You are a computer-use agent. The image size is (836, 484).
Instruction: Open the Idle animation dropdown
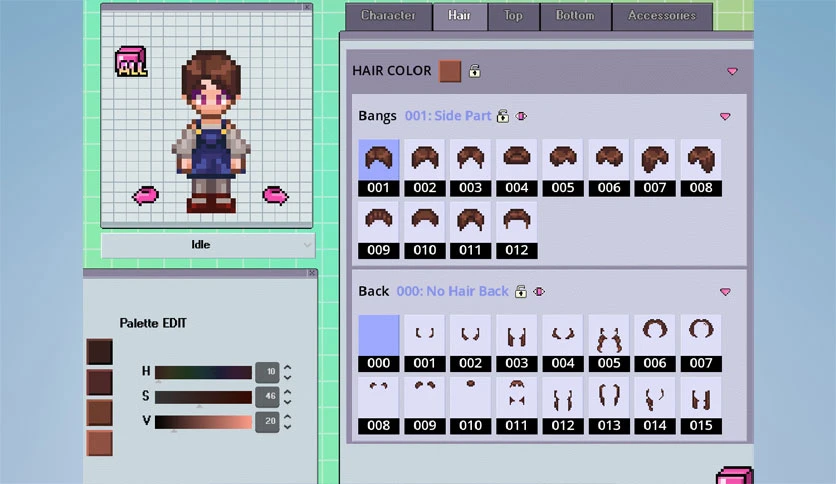click(x=207, y=245)
